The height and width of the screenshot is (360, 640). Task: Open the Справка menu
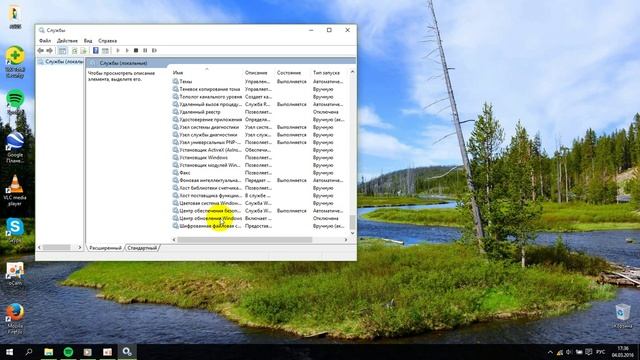point(107,41)
